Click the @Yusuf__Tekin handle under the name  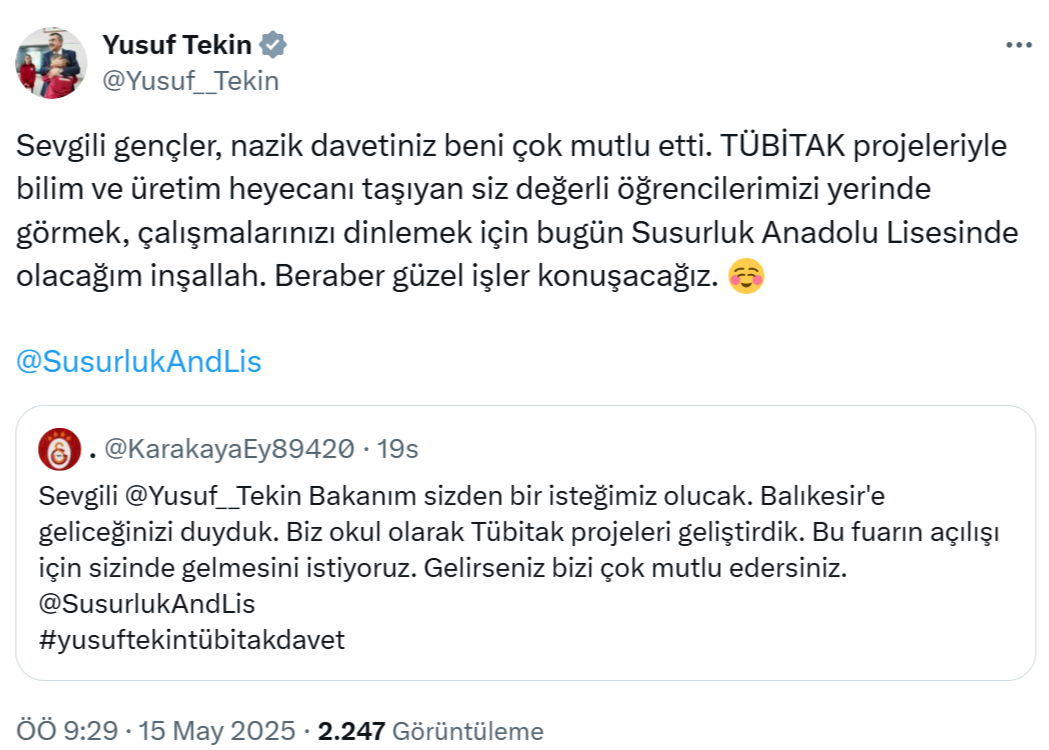tap(190, 81)
